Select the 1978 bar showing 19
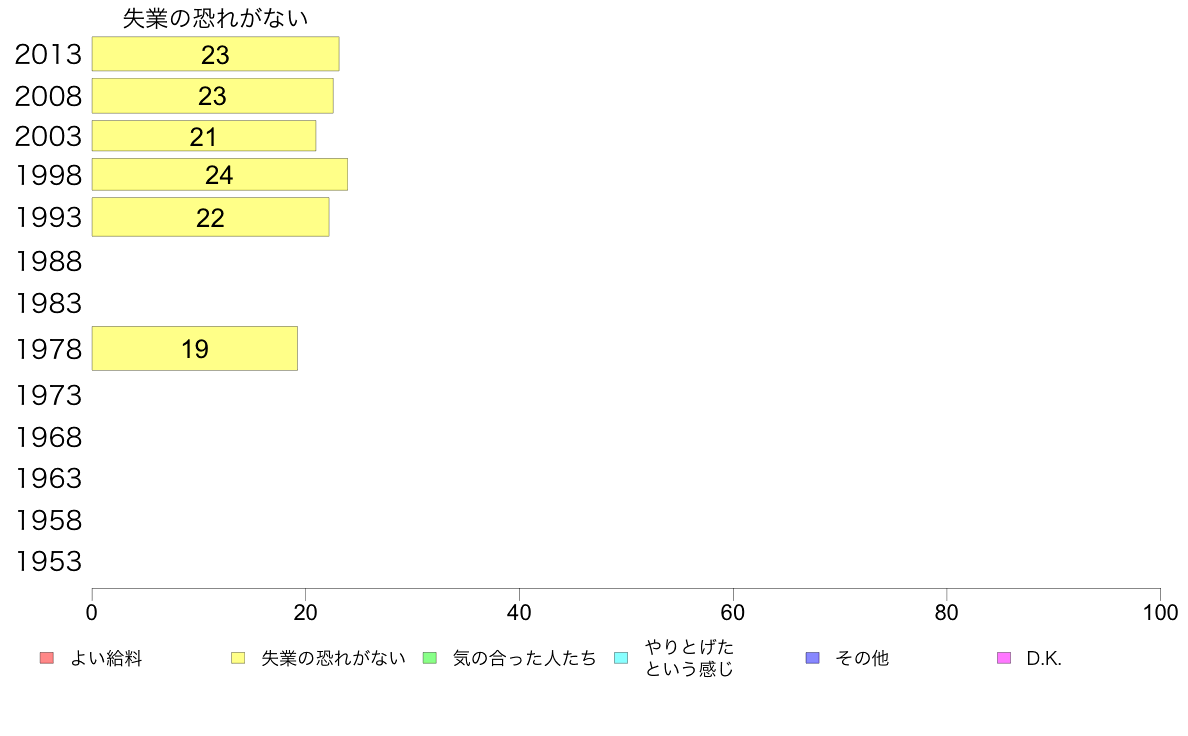Image resolution: width=1188 pixels, height=736 pixels. (195, 349)
